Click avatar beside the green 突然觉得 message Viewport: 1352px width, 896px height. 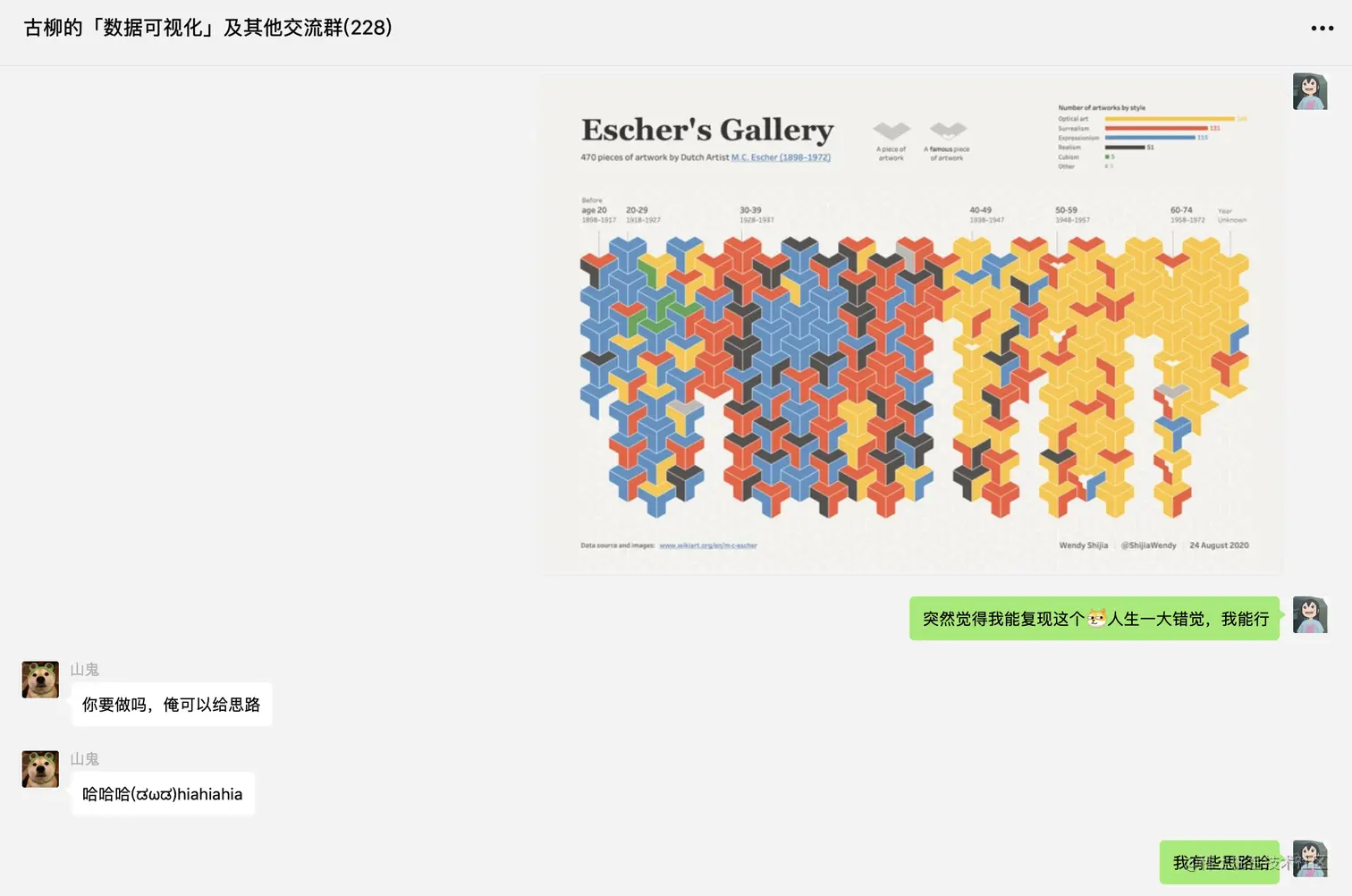[x=1310, y=615]
